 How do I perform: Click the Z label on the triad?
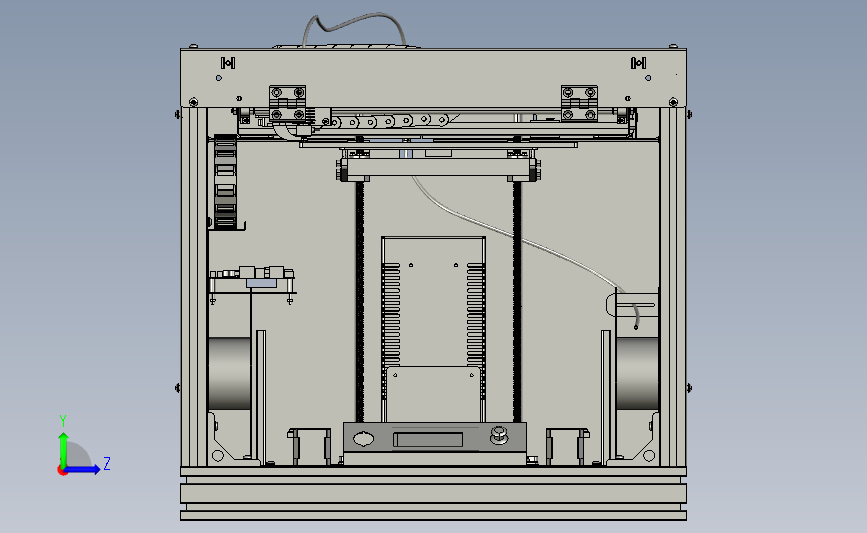coord(107,463)
